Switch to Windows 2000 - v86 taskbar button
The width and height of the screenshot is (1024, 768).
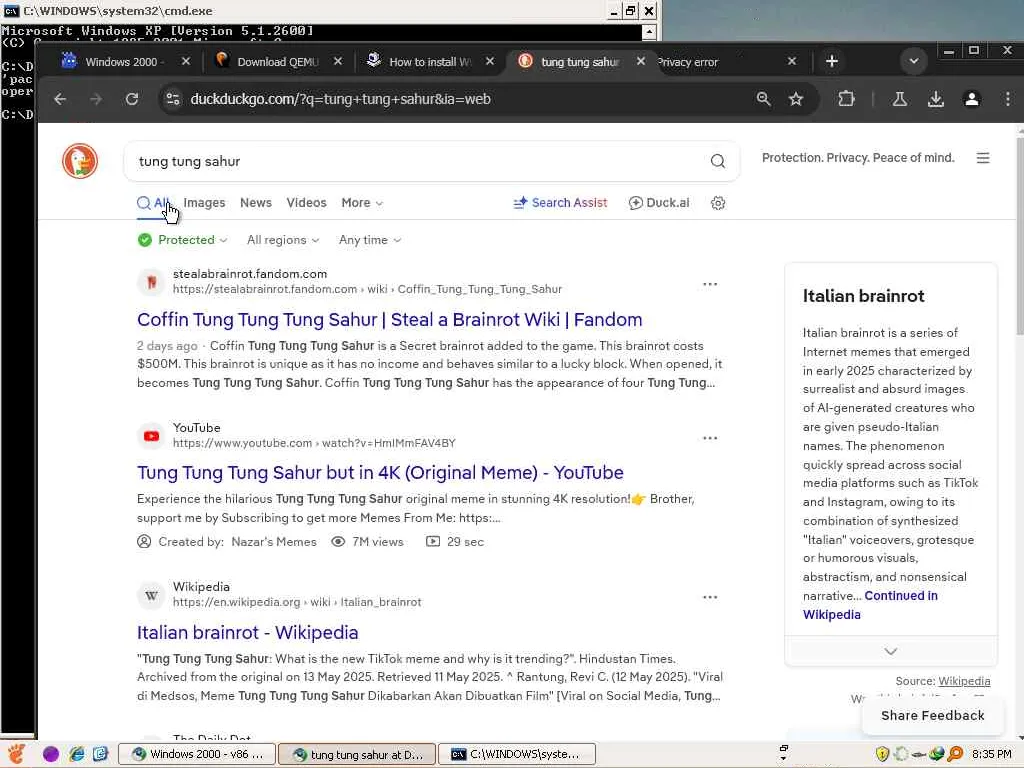tap(197, 754)
